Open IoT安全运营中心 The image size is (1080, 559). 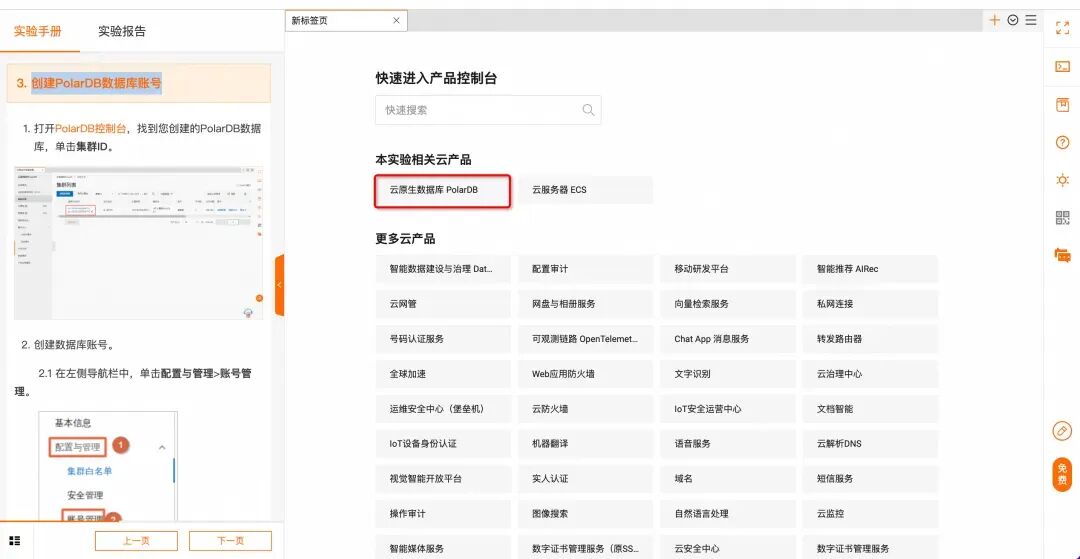click(x=728, y=409)
